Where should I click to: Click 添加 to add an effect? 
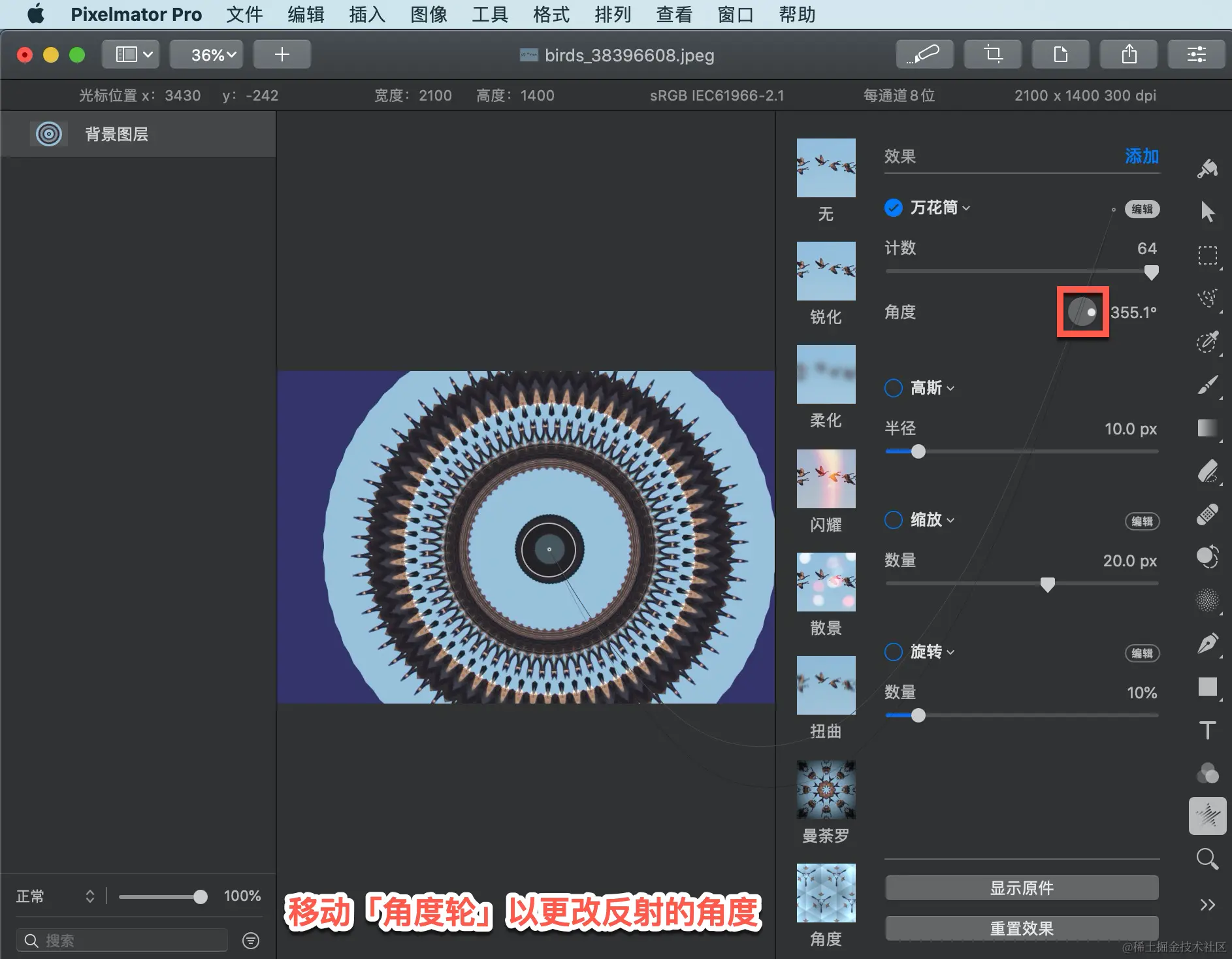1142,156
